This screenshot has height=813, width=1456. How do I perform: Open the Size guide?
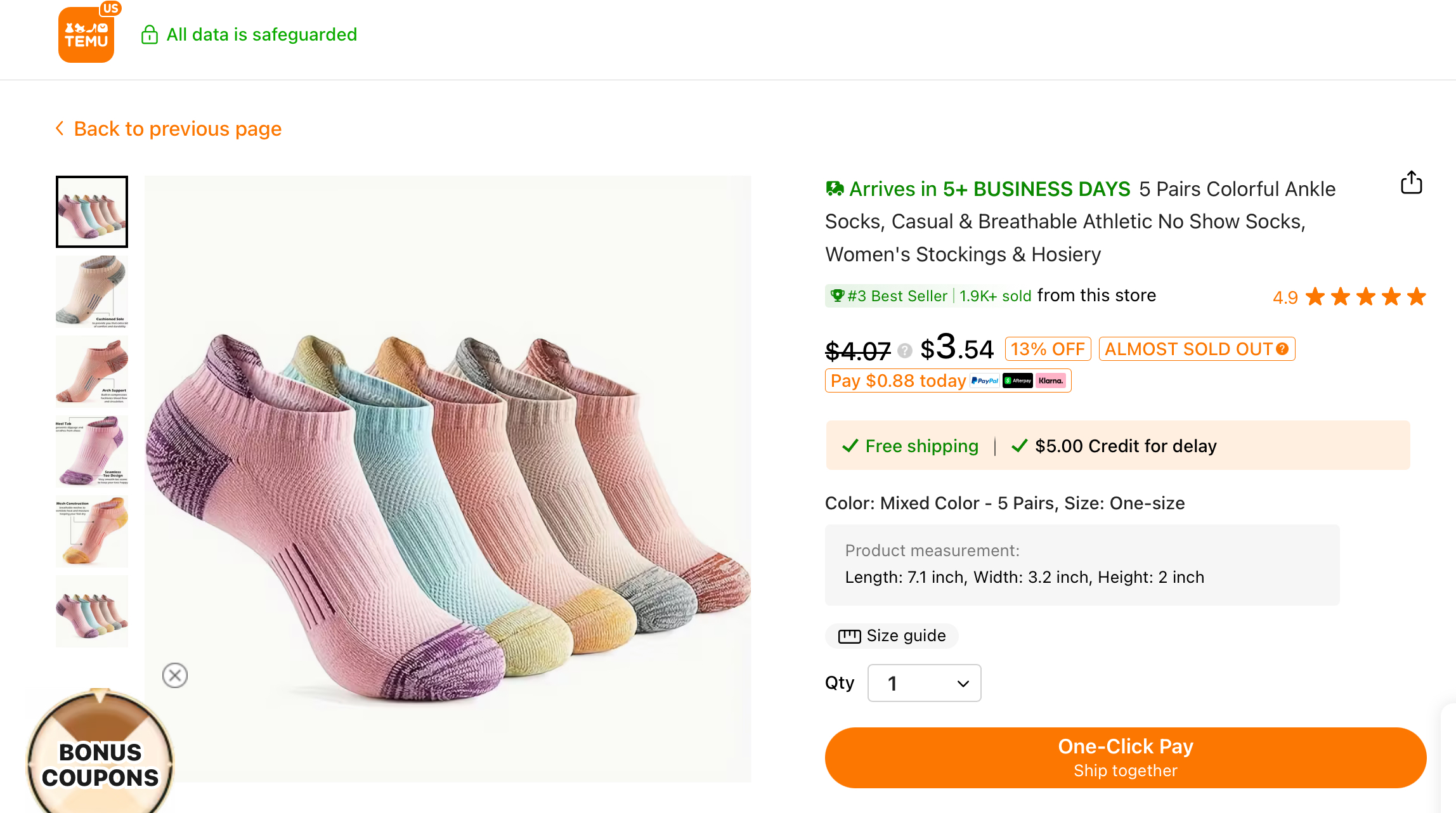click(892, 635)
